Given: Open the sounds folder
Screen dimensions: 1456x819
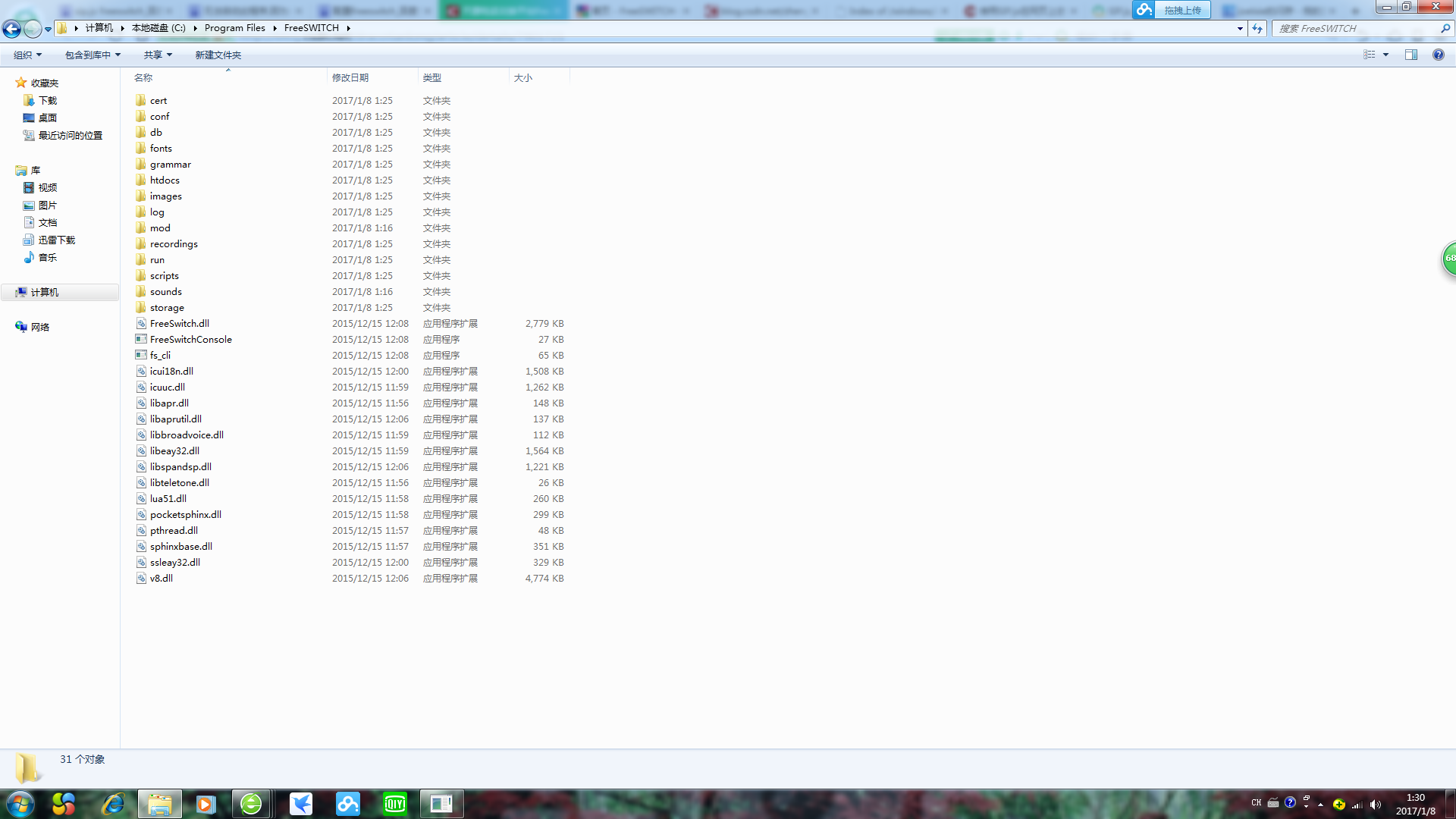Looking at the screenshot, I should [x=166, y=291].
